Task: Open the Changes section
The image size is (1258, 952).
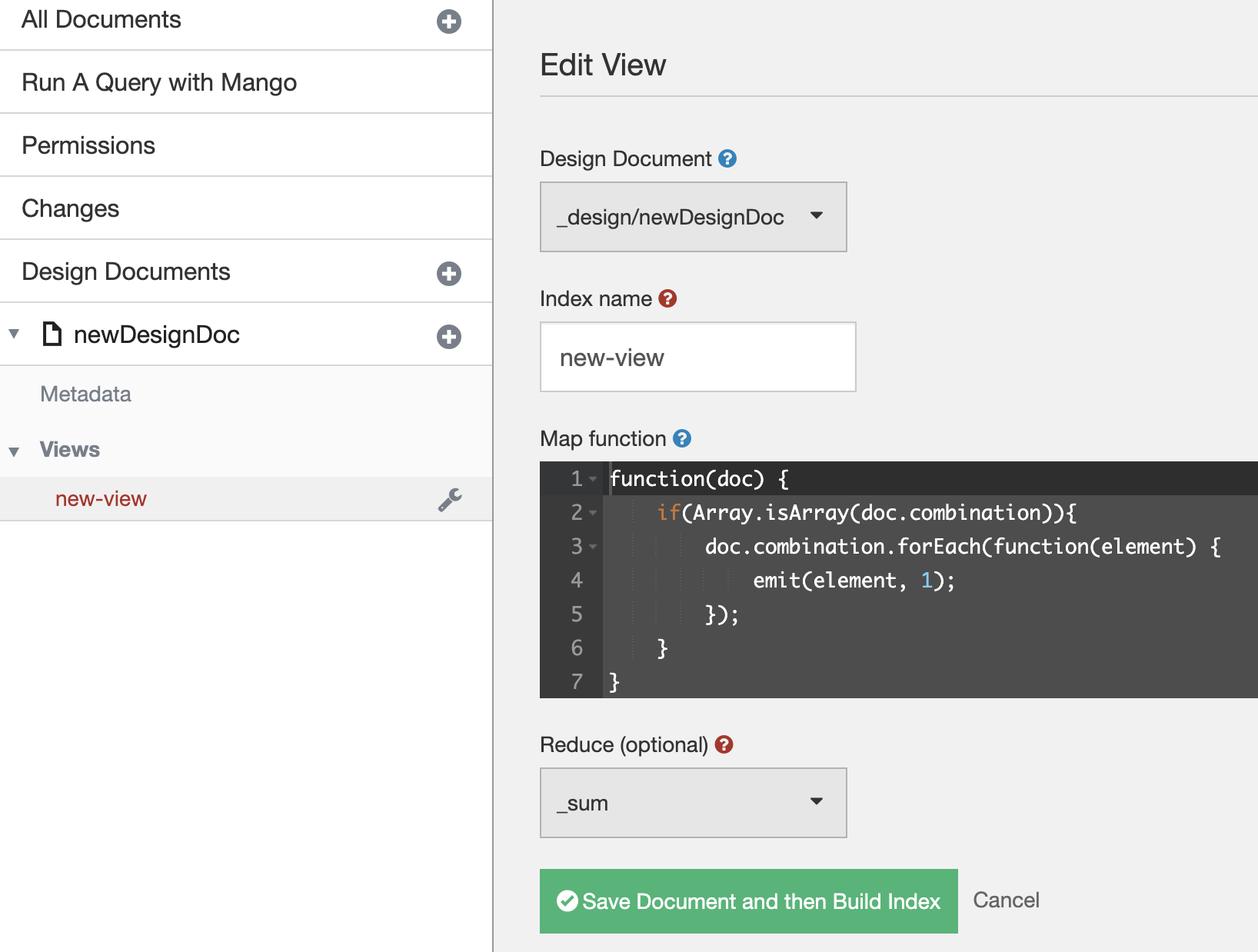Action: [x=71, y=208]
